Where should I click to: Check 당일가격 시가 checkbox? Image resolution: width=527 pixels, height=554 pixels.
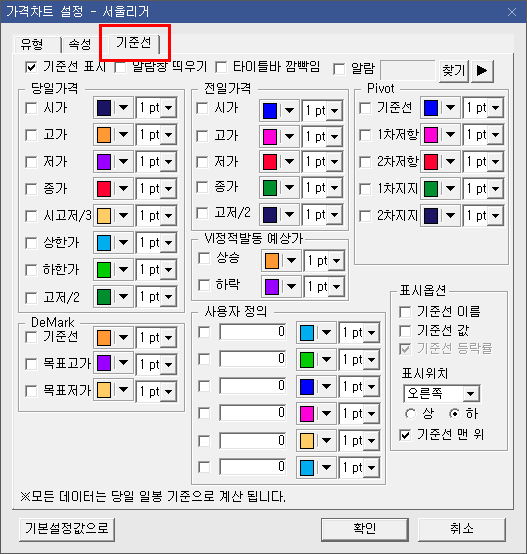[x=31, y=108]
